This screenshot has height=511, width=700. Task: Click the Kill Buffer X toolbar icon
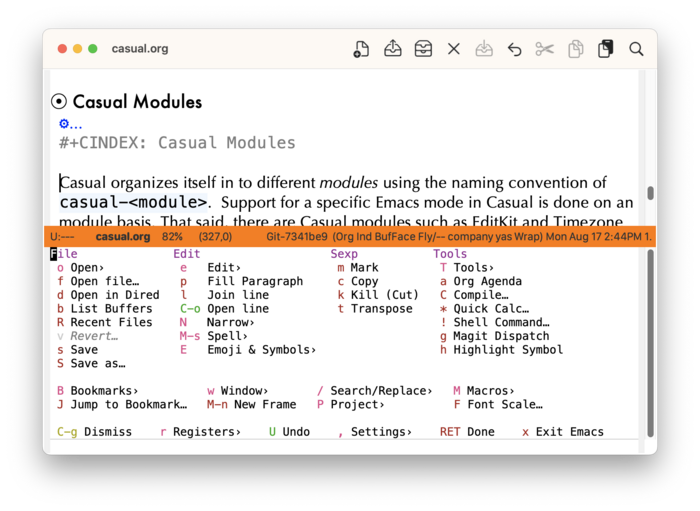(x=454, y=49)
